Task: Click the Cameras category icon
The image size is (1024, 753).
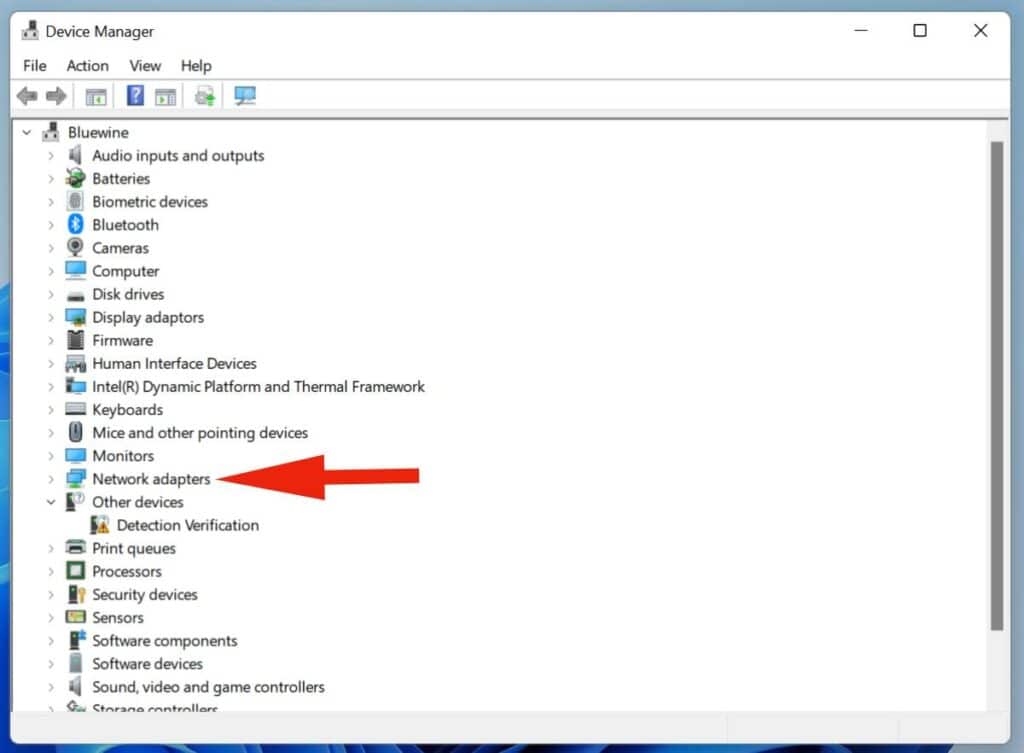Action: pyautogui.click(x=75, y=248)
